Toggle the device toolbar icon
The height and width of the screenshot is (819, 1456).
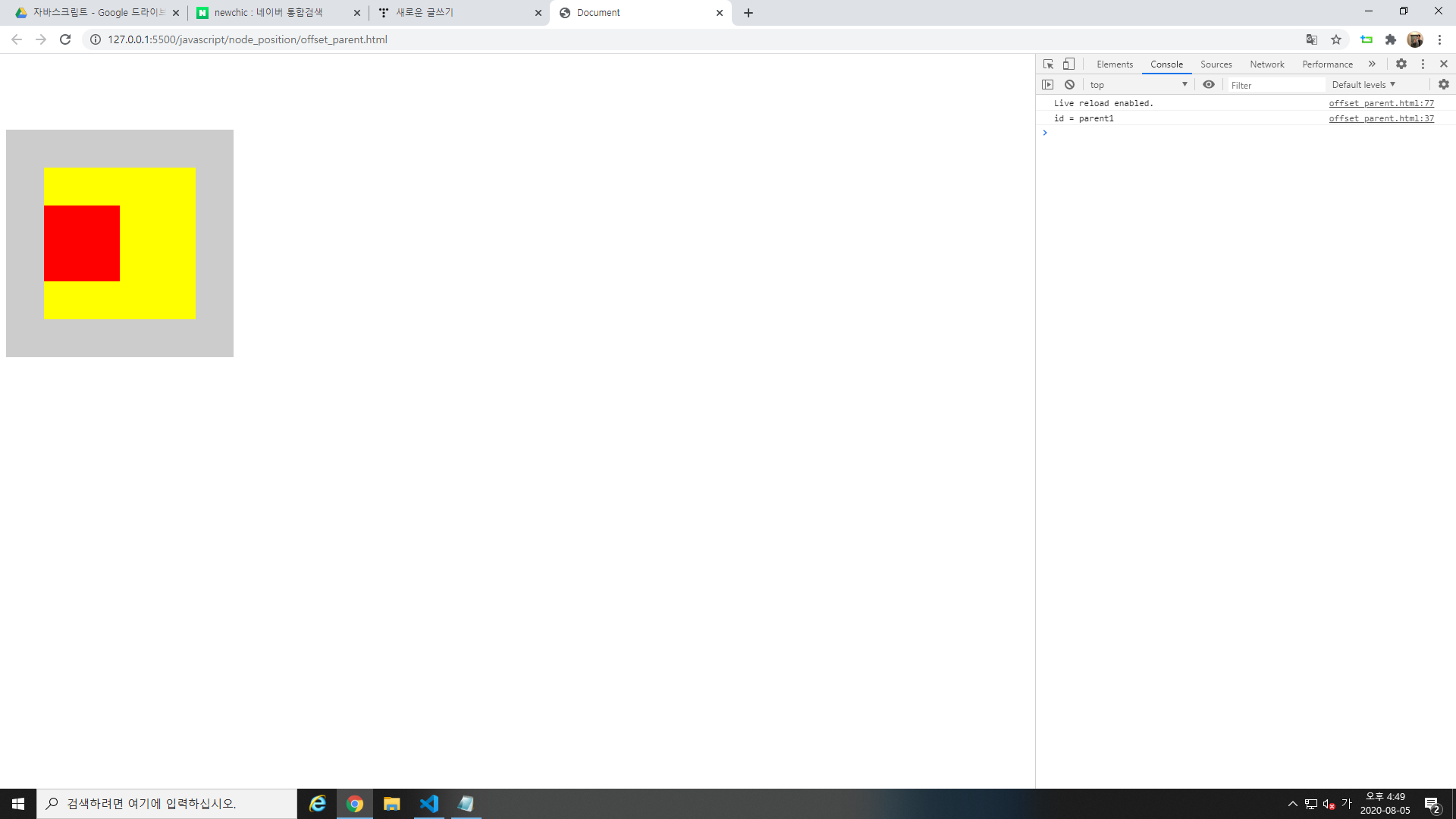pos(1068,64)
